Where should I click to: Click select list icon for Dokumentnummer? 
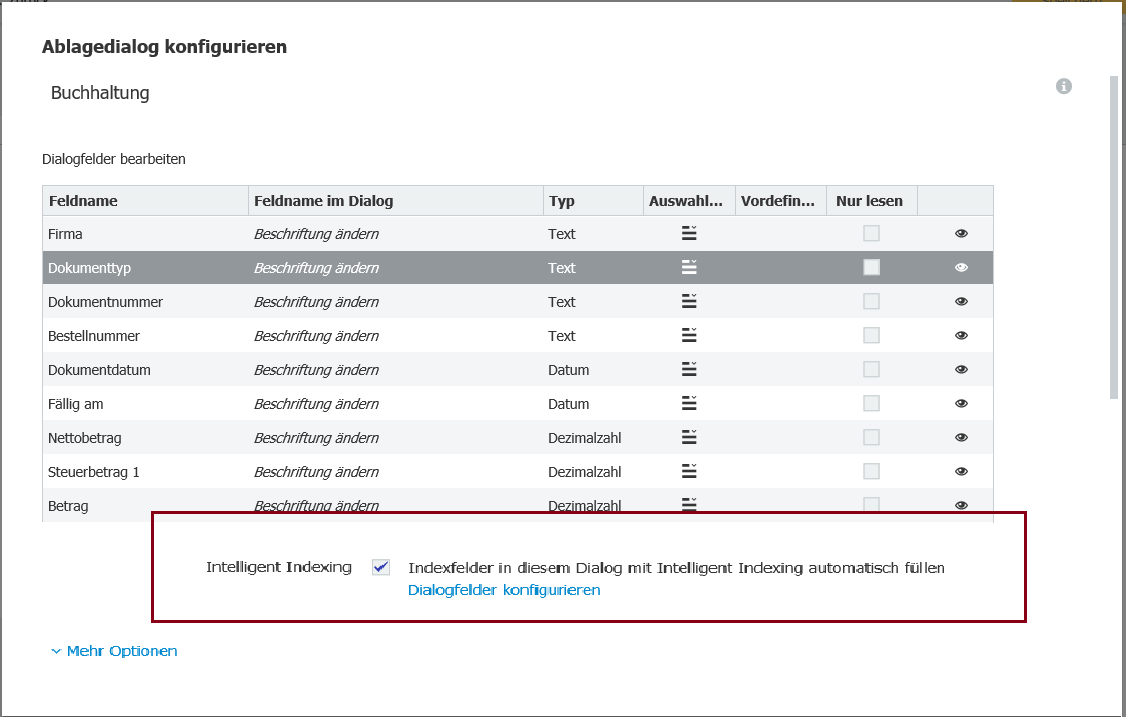(688, 301)
